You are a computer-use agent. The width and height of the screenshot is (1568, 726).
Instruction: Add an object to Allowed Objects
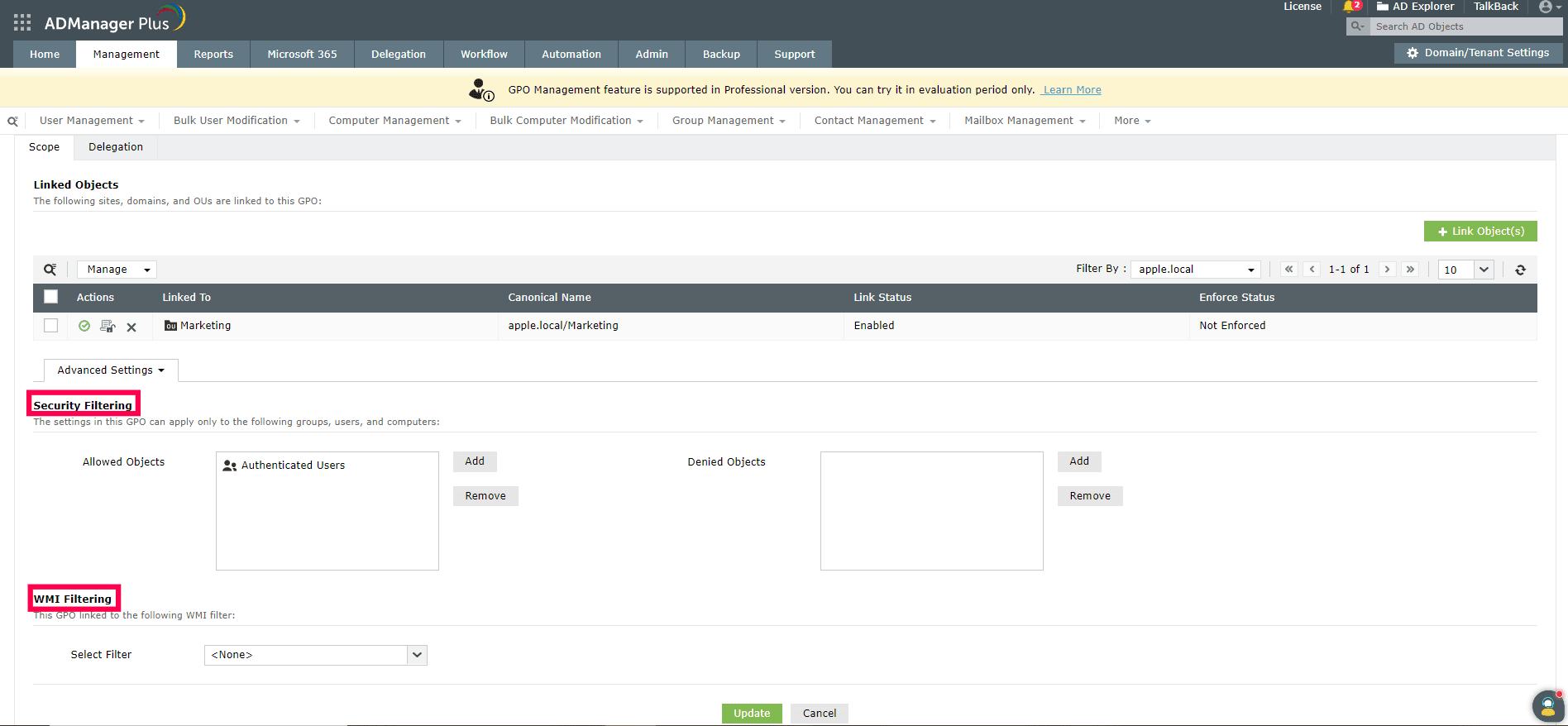[475, 461]
